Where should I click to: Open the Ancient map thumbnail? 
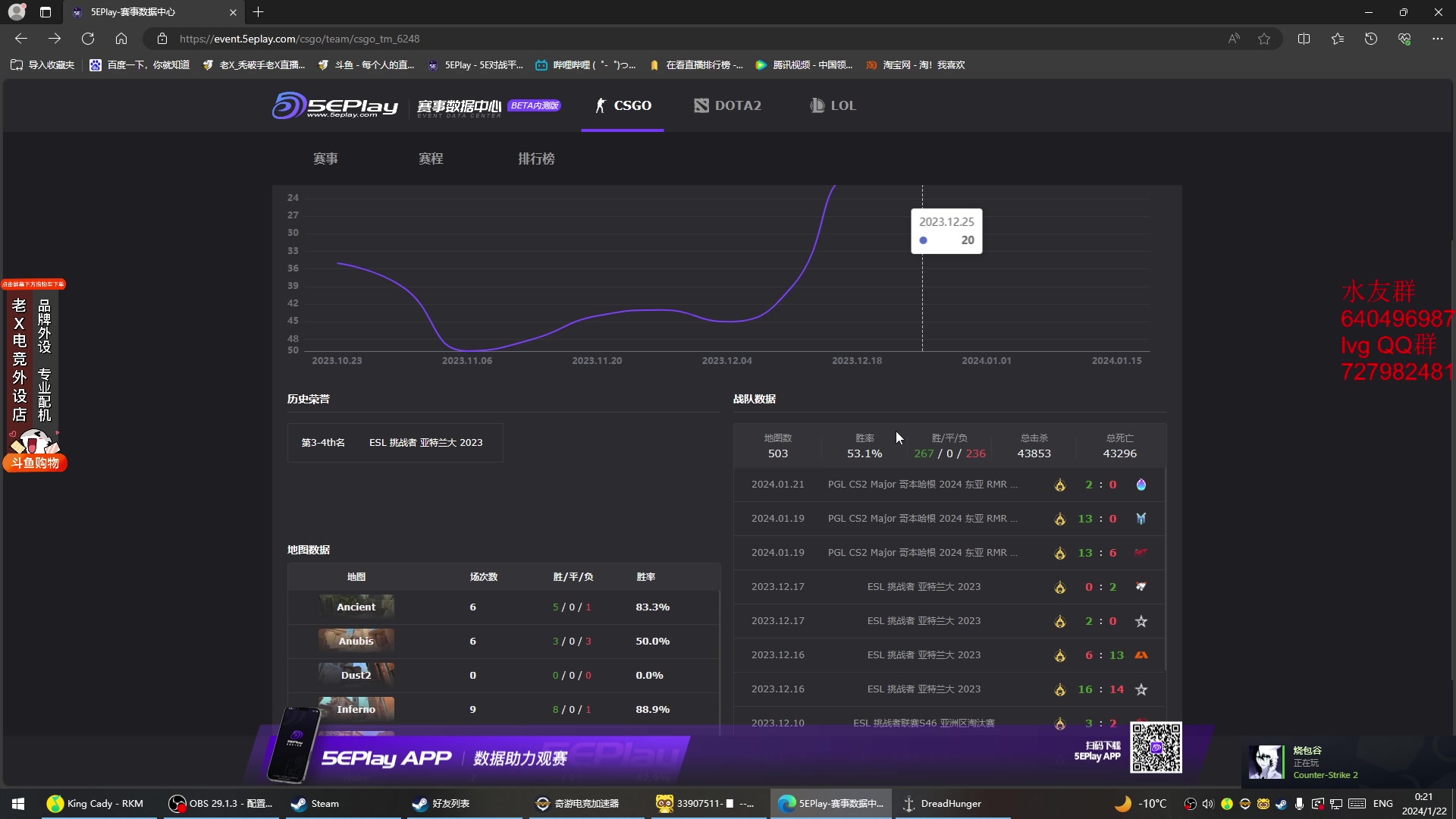click(356, 607)
